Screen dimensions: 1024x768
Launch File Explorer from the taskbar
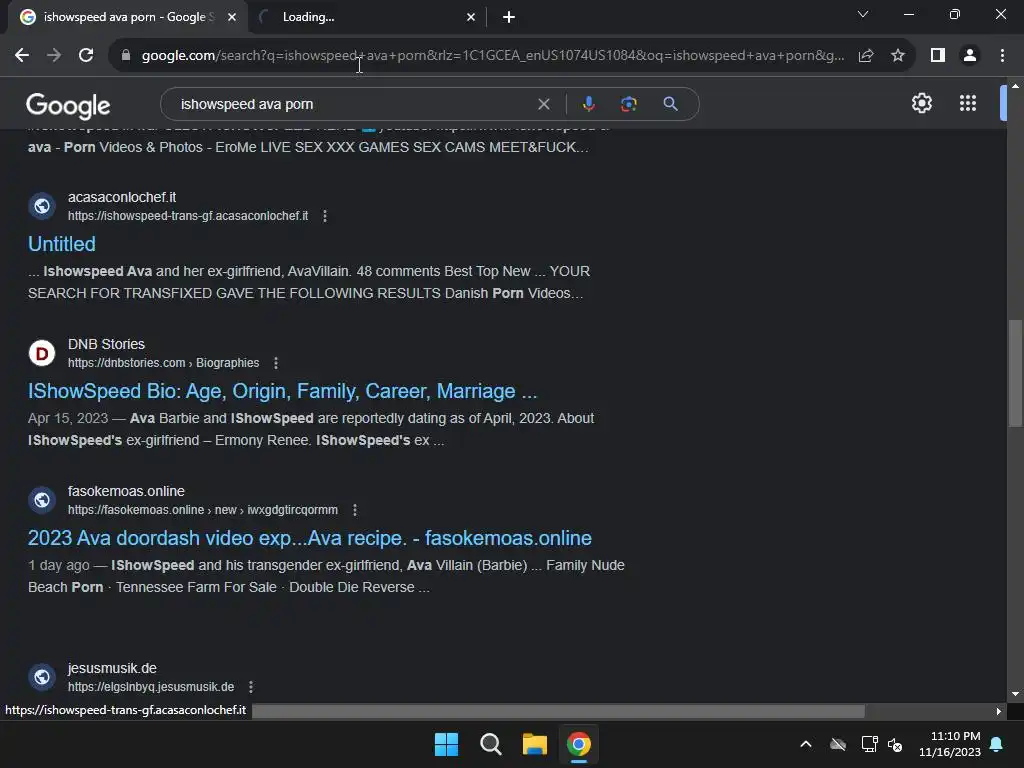point(534,744)
